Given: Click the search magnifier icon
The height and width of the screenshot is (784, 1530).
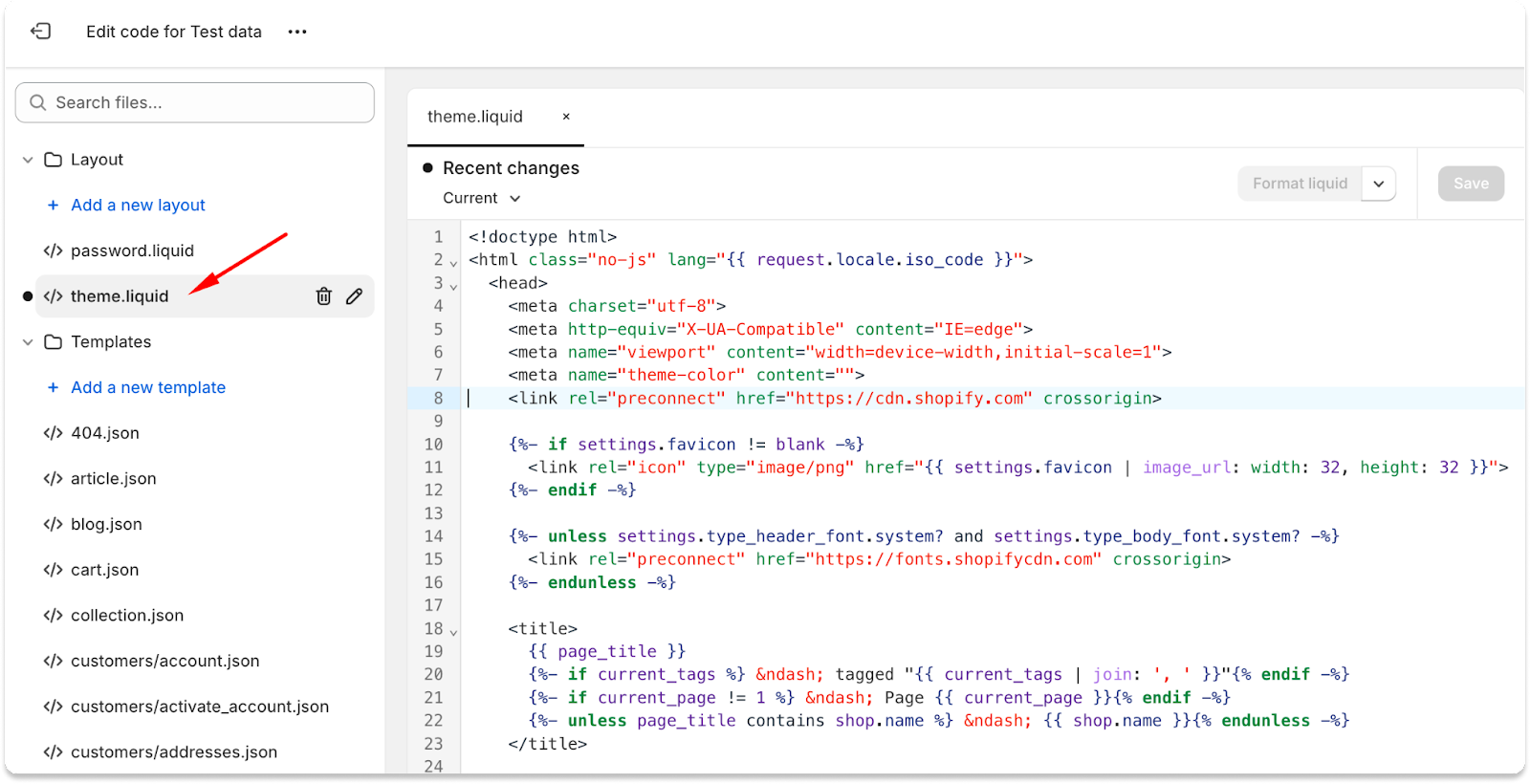Looking at the screenshot, I should [x=38, y=102].
